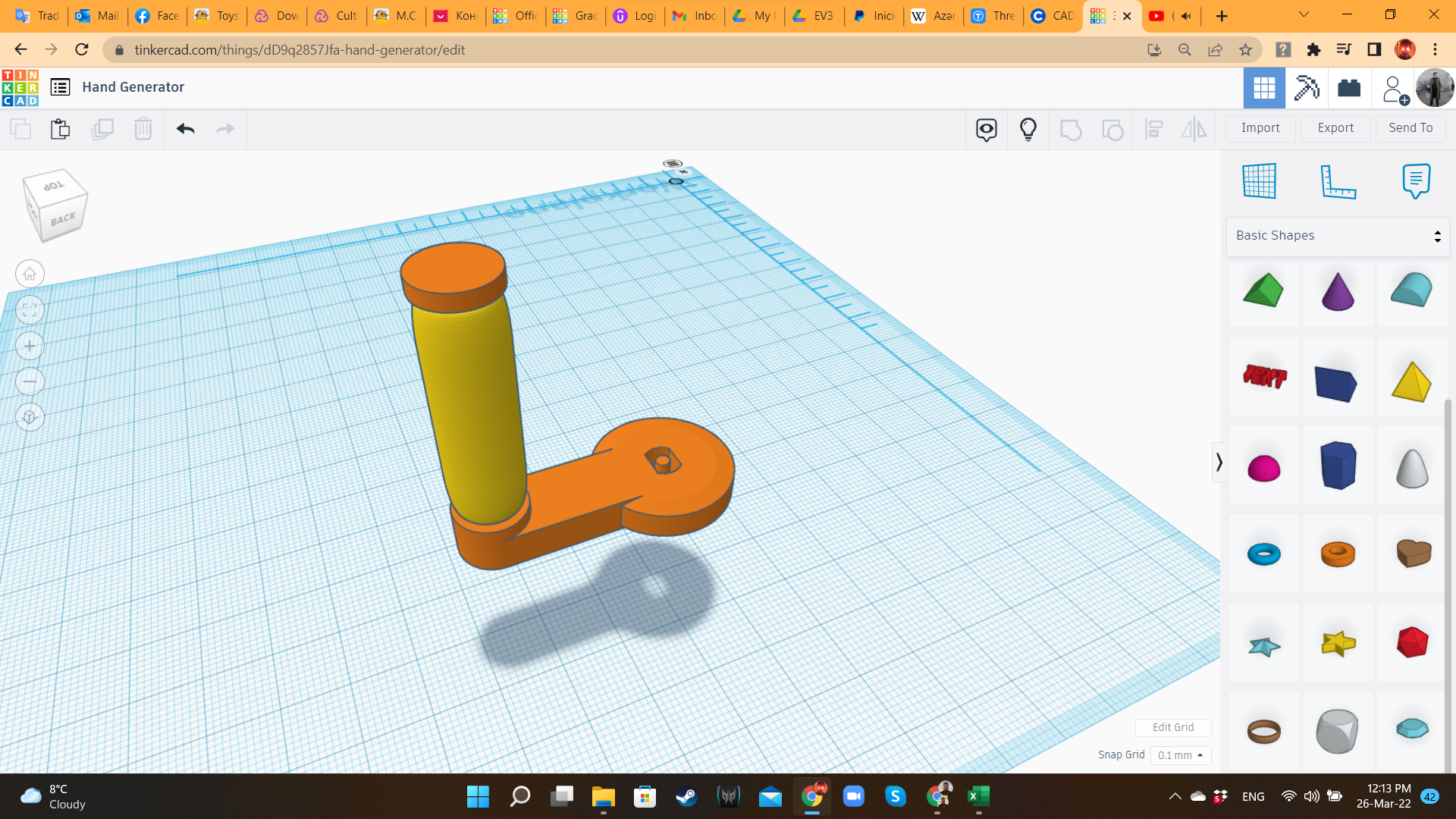This screenshot has width=1456, height=819.
Task: Select the Ruler tool icon
Action: point(1338,181)
